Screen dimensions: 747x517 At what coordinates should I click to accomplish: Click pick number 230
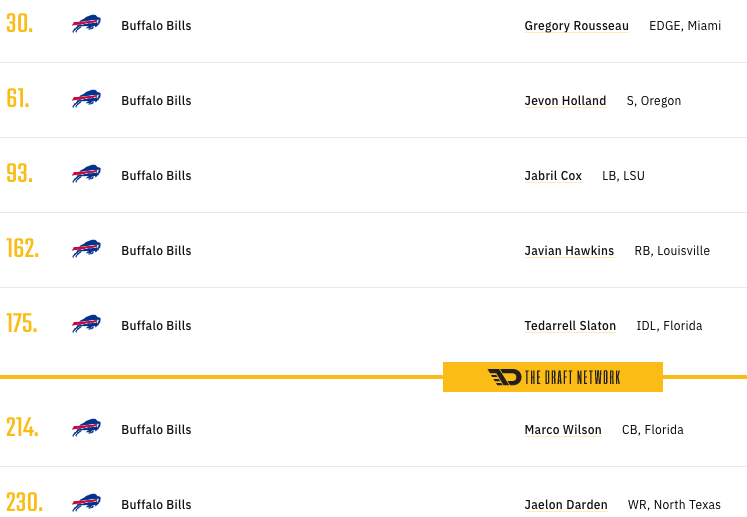(24, 502)
